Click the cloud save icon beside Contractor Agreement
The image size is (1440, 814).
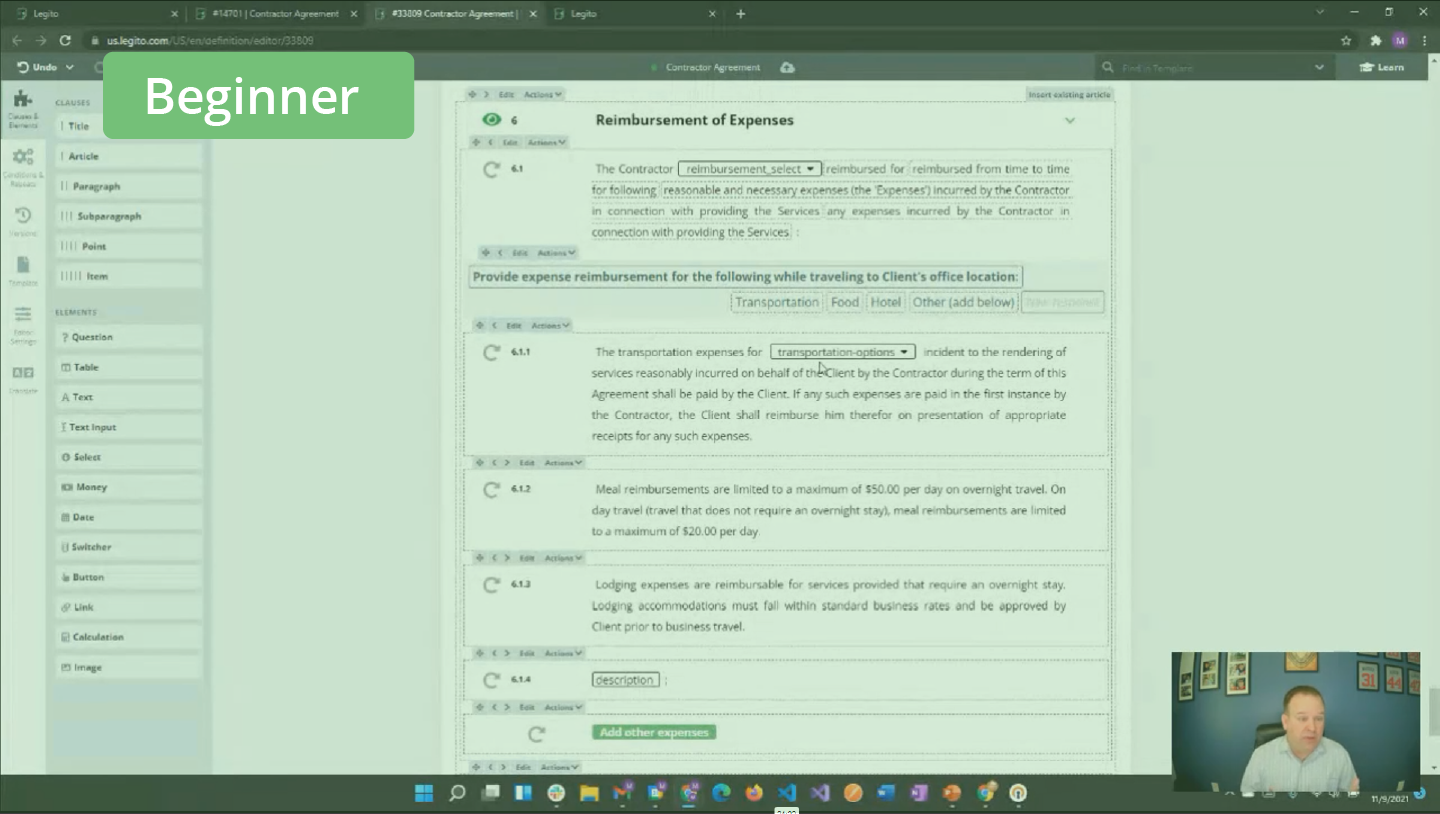click(x=787, y=67)
